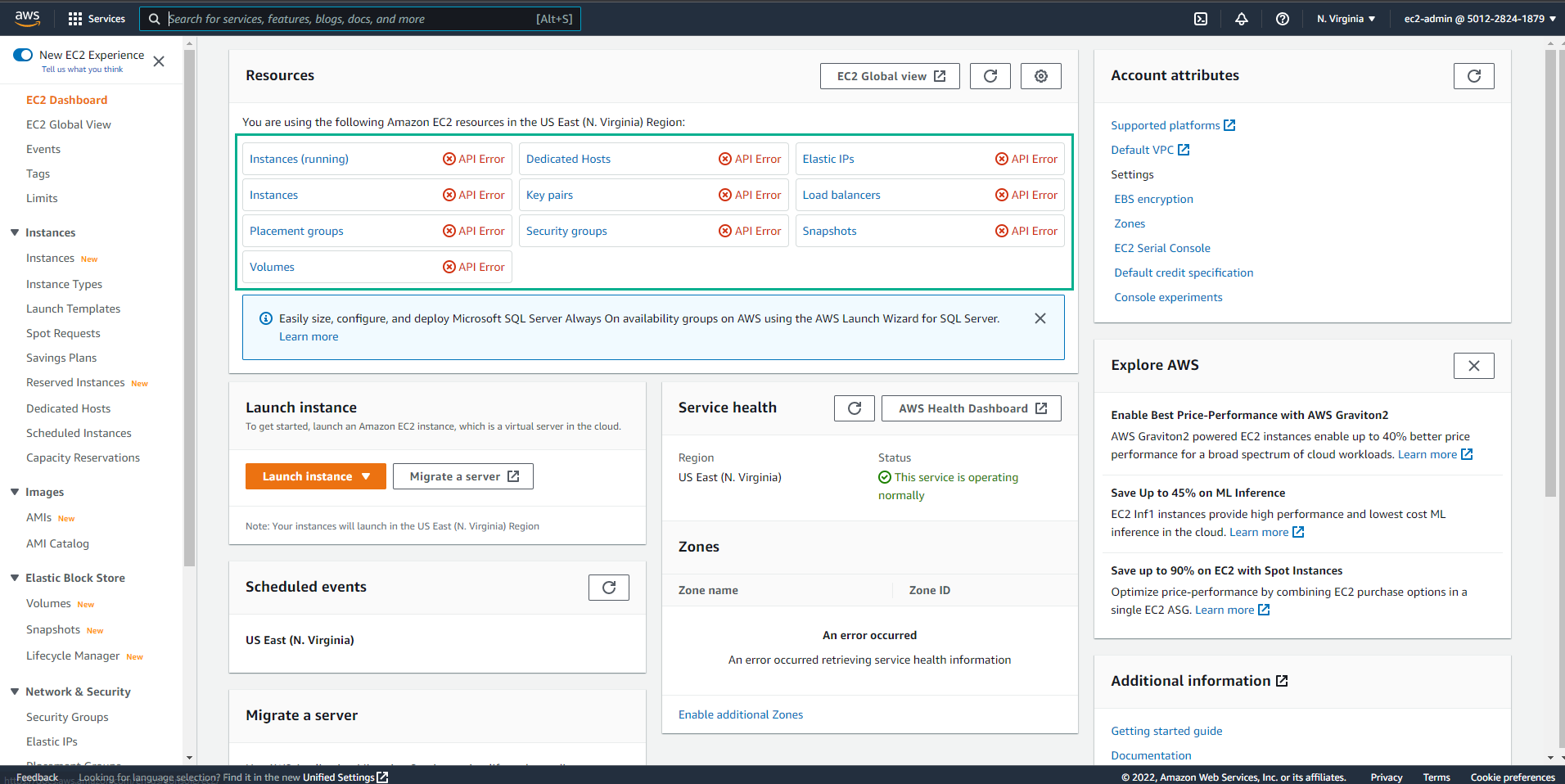Open Security groups resource link
Screen dimensions: 1565x784
(x=566, y=231)
